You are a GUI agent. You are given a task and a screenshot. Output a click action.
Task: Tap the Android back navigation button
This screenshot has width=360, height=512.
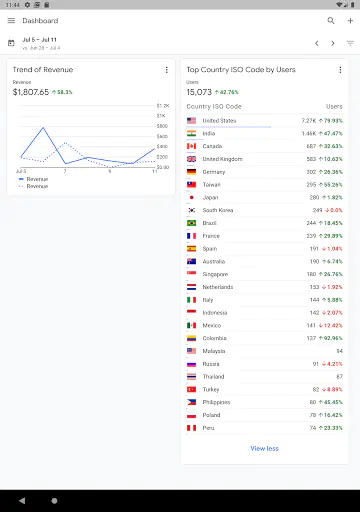click(x=22, y=500)
